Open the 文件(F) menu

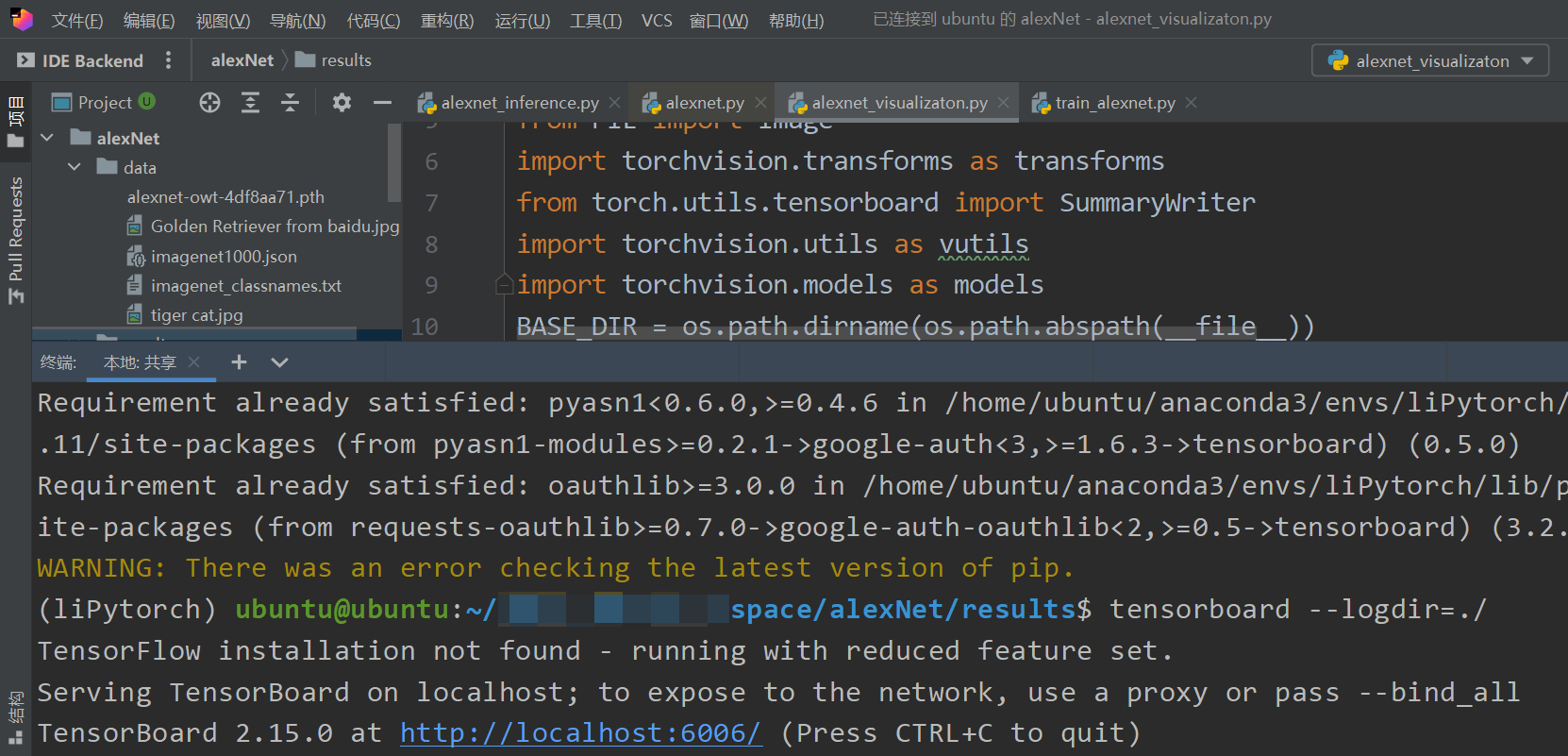click(x=76, y=21)
